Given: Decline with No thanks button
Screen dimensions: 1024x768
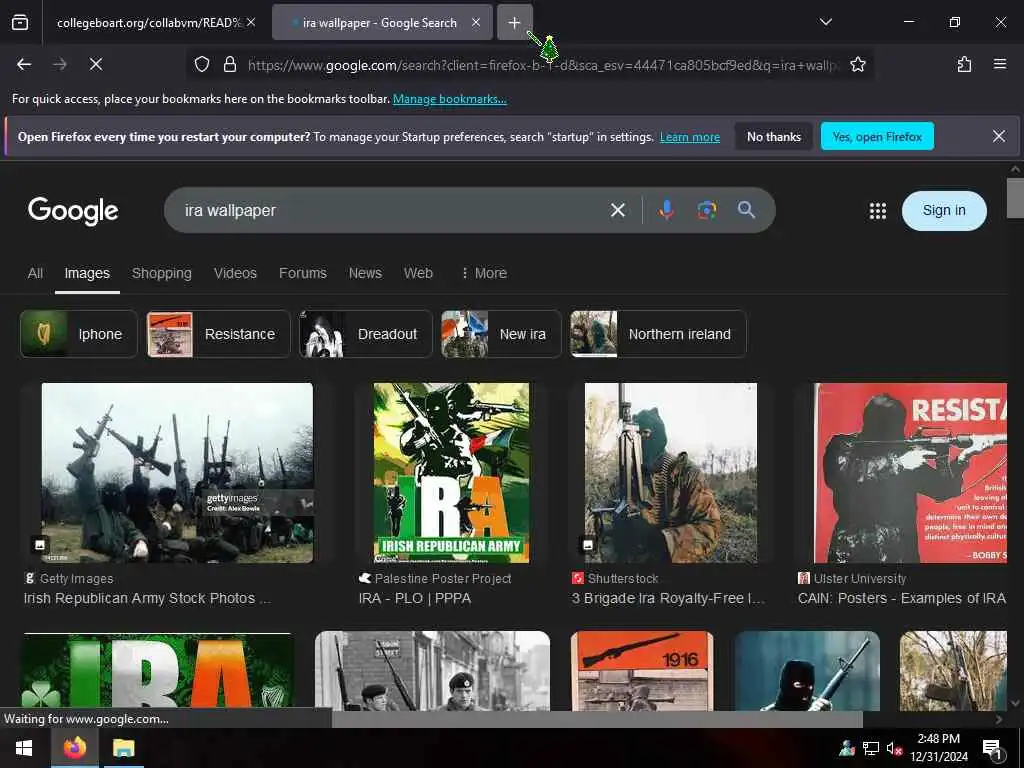Looking at the screenshot, I should click(774, 136).
